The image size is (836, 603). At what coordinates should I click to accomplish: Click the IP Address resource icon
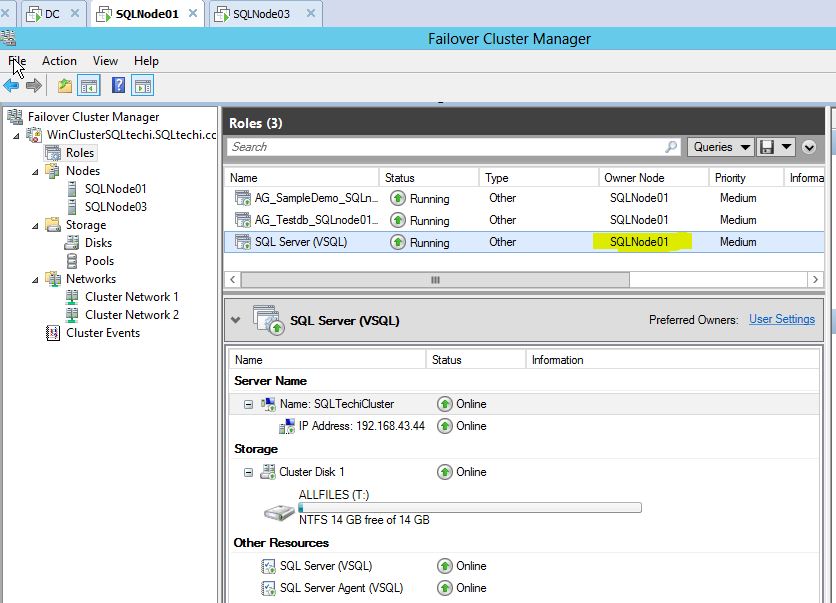pos(287,427)
